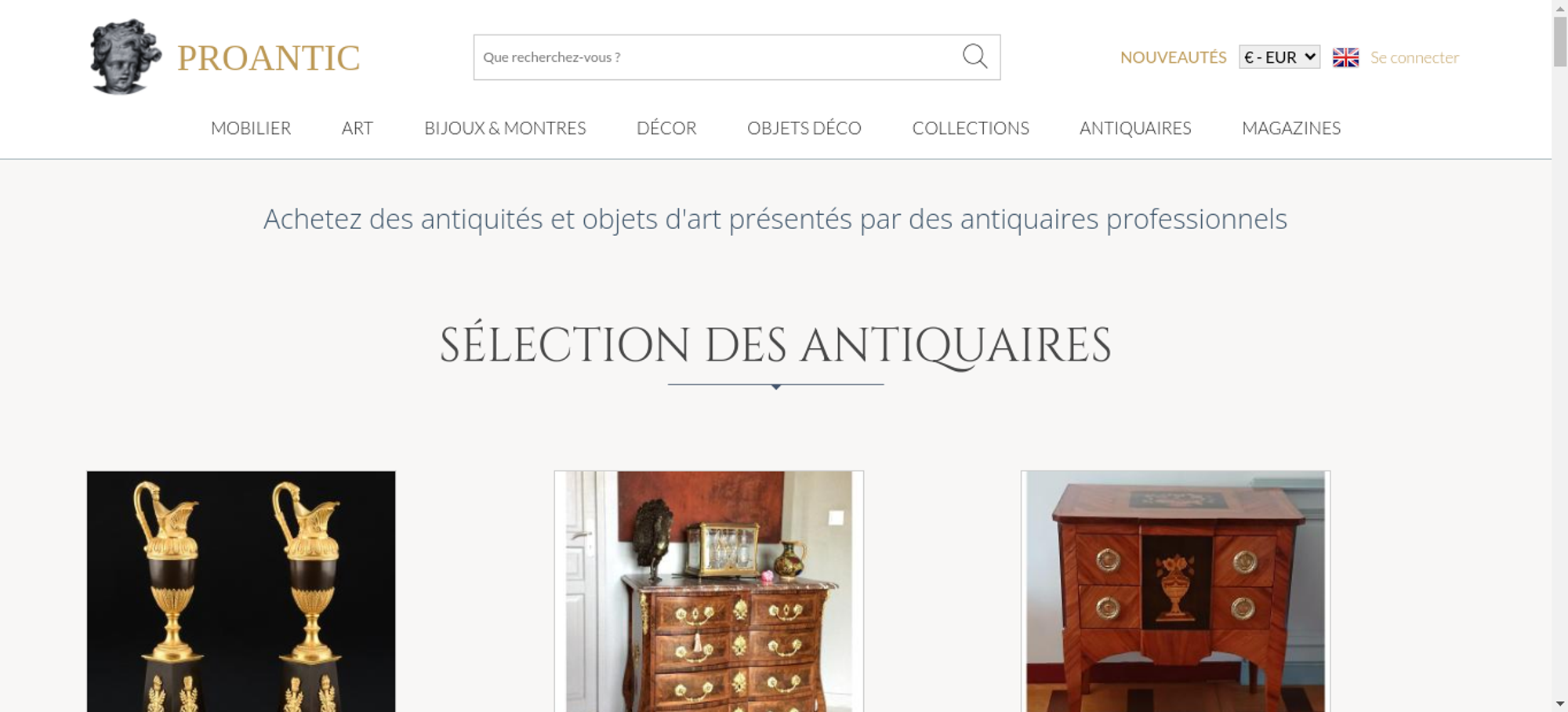Screen dimensions: 1568x712
Task: Open the marquetry chest thumbnail
Action: tap(1175, 591)
